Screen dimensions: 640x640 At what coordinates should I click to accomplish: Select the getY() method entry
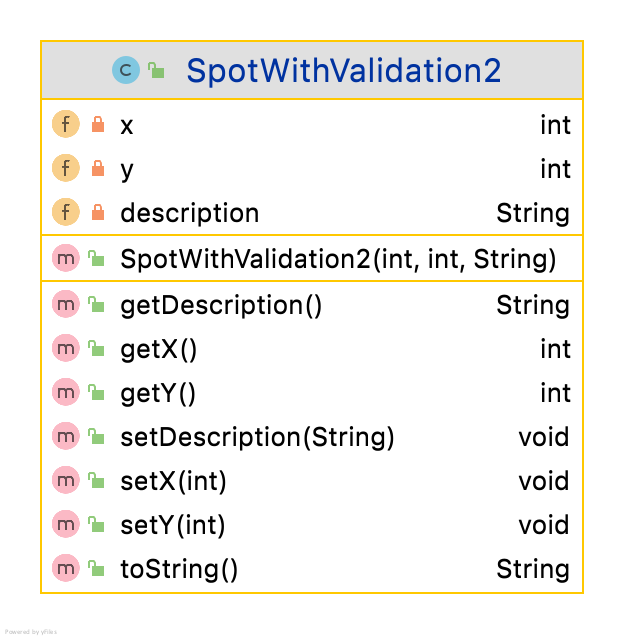pos(158,393)
